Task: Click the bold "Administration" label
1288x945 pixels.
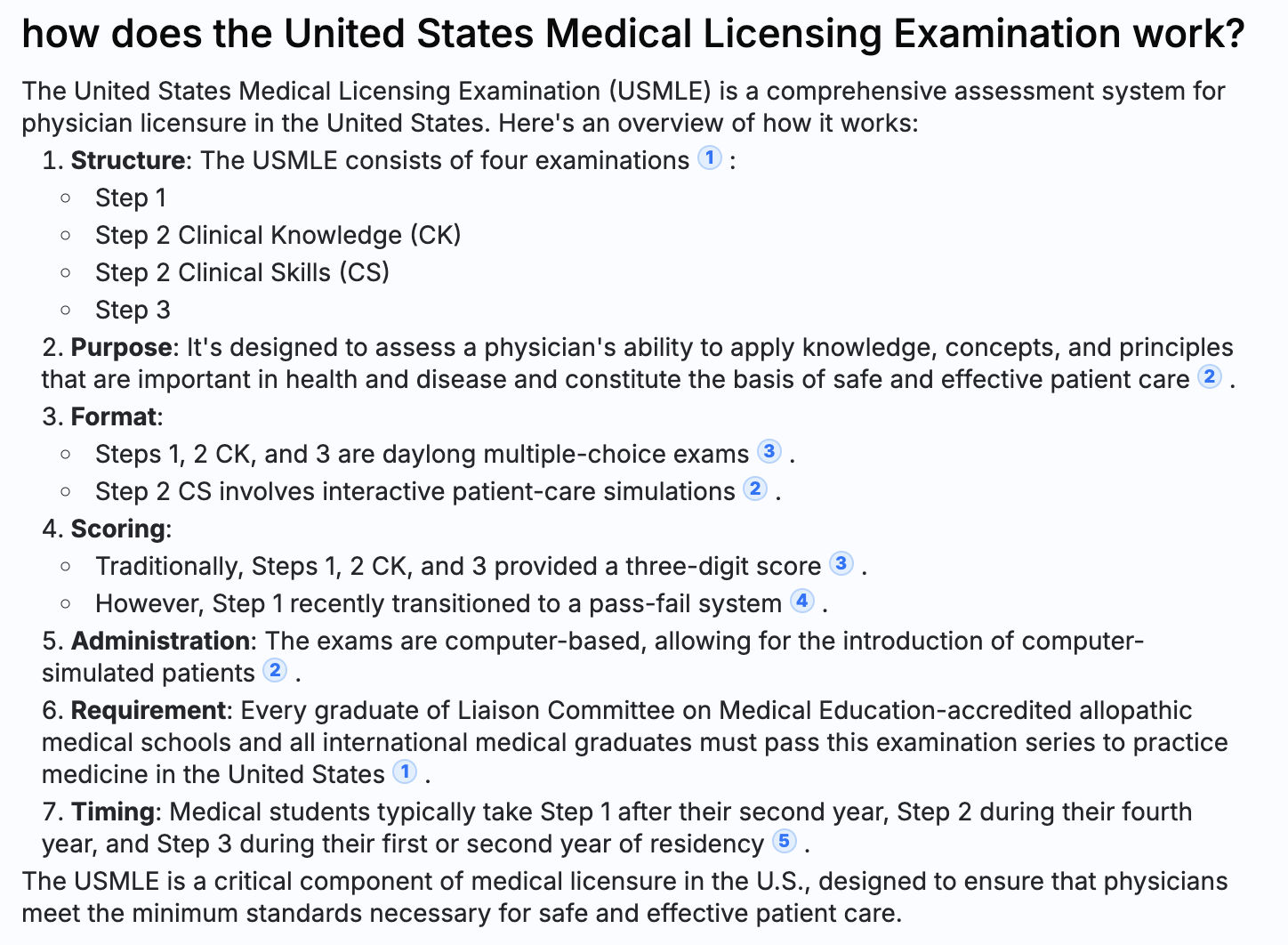Action: [x=160, y=641]
